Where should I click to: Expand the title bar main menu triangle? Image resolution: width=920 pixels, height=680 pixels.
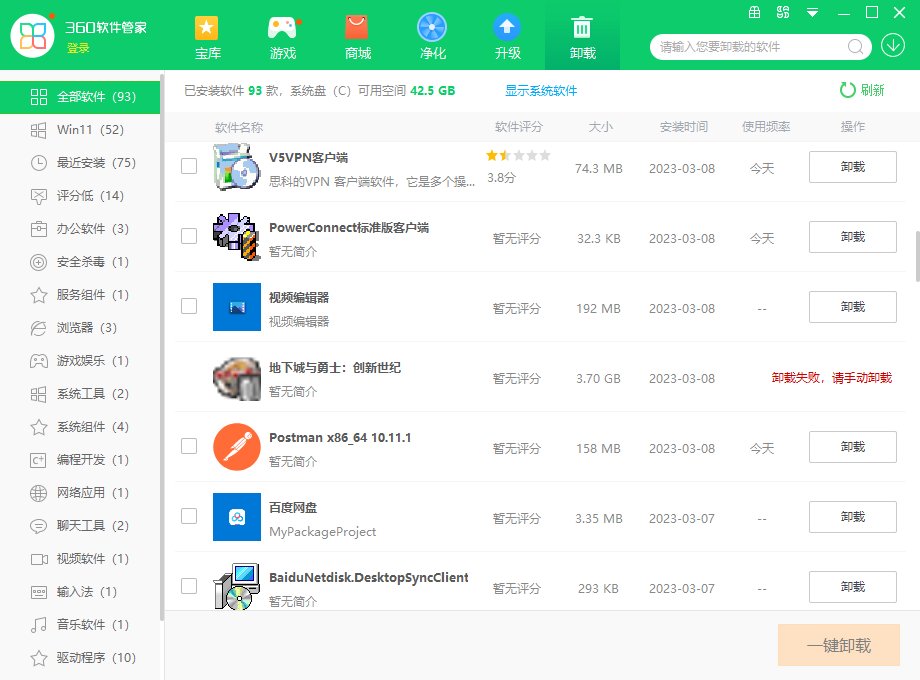coord(812,12)
